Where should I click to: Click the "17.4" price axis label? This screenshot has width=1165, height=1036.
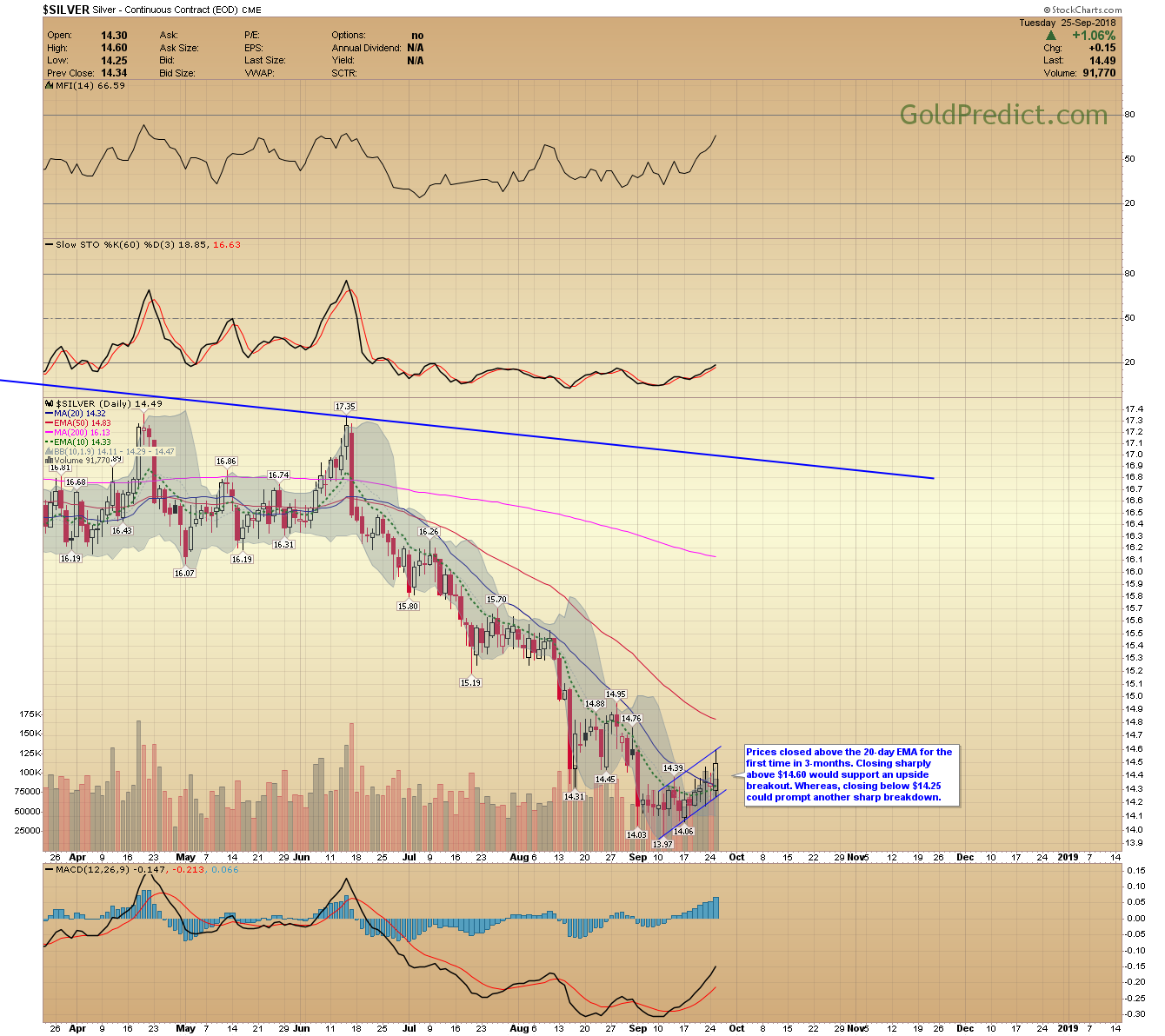point(1134,409)
